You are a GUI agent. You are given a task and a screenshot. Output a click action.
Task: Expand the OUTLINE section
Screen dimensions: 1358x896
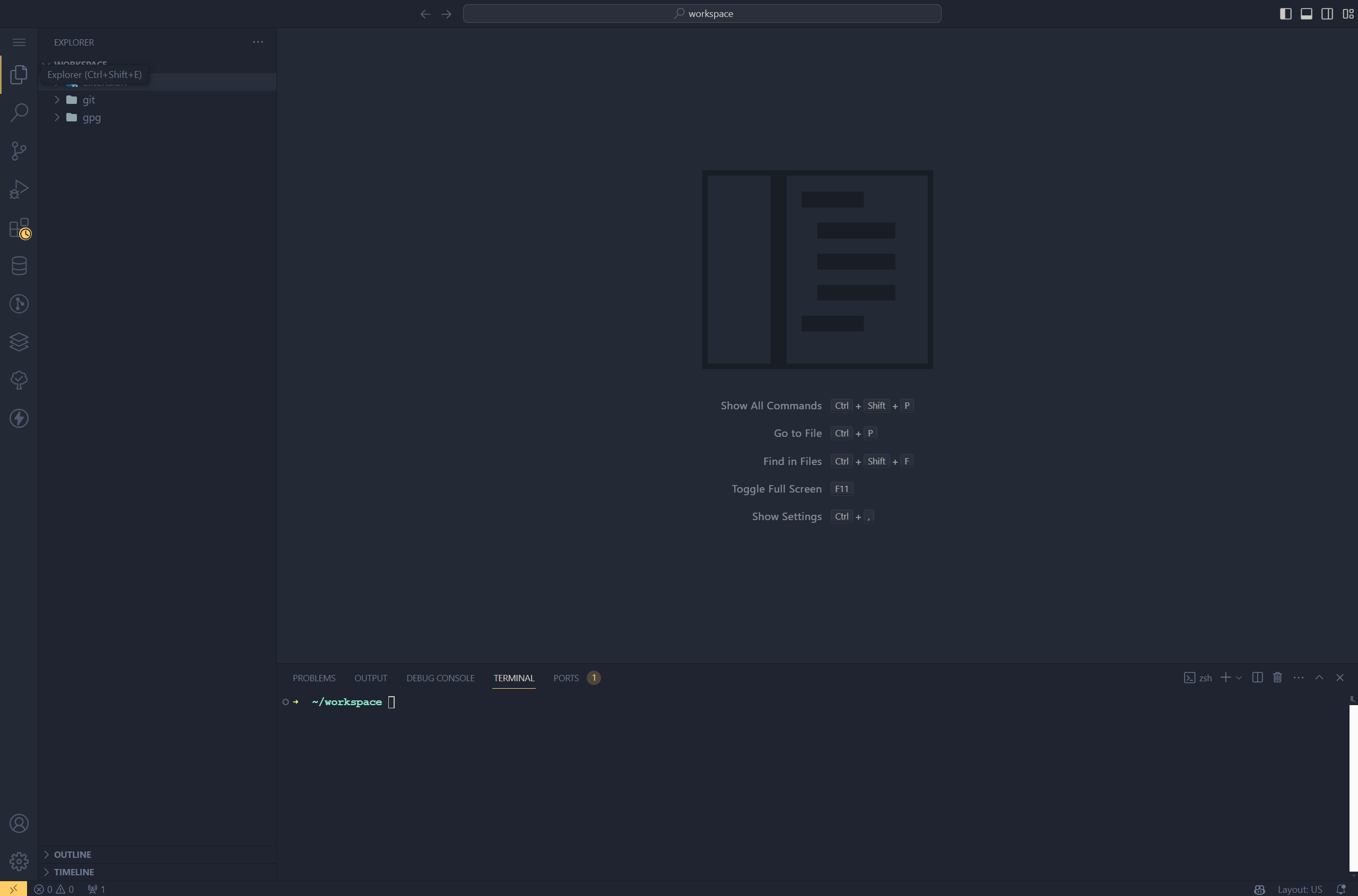click(73, 854)
